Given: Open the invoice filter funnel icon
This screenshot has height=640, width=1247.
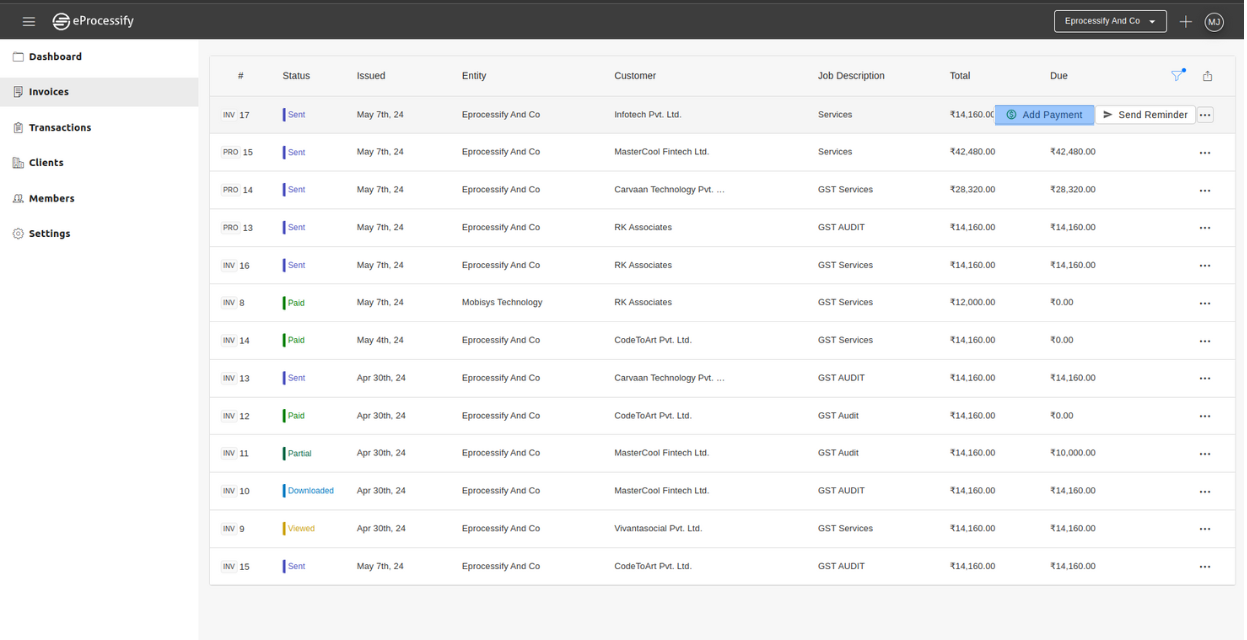Looking at the screenshot, I should pos(1177,76).
